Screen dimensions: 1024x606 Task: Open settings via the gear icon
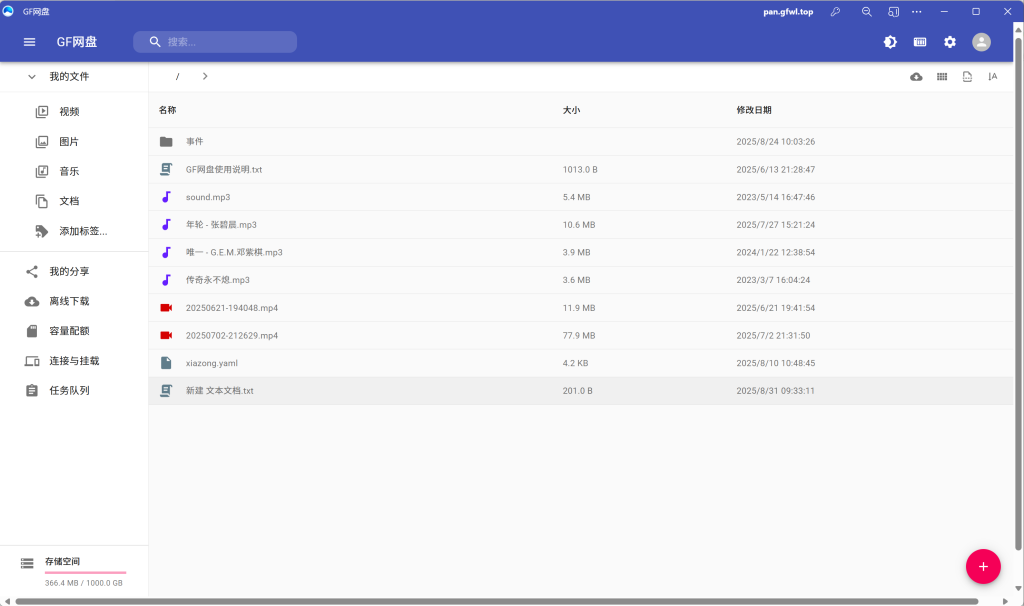(x=950, y=42)
